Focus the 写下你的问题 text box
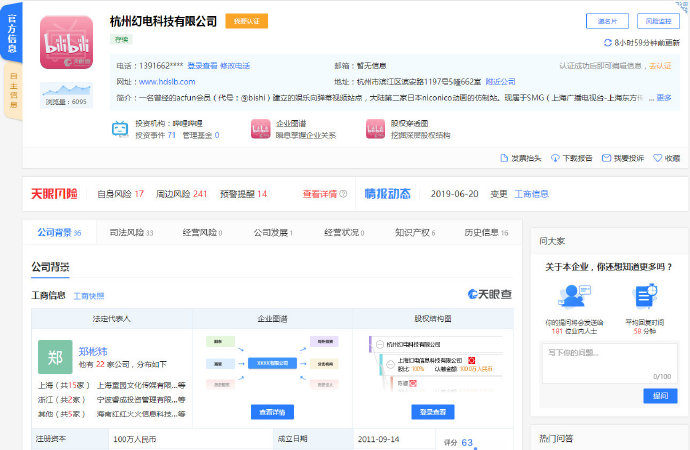Viewport: 690px width, 450px height. [x=610, y=363]
